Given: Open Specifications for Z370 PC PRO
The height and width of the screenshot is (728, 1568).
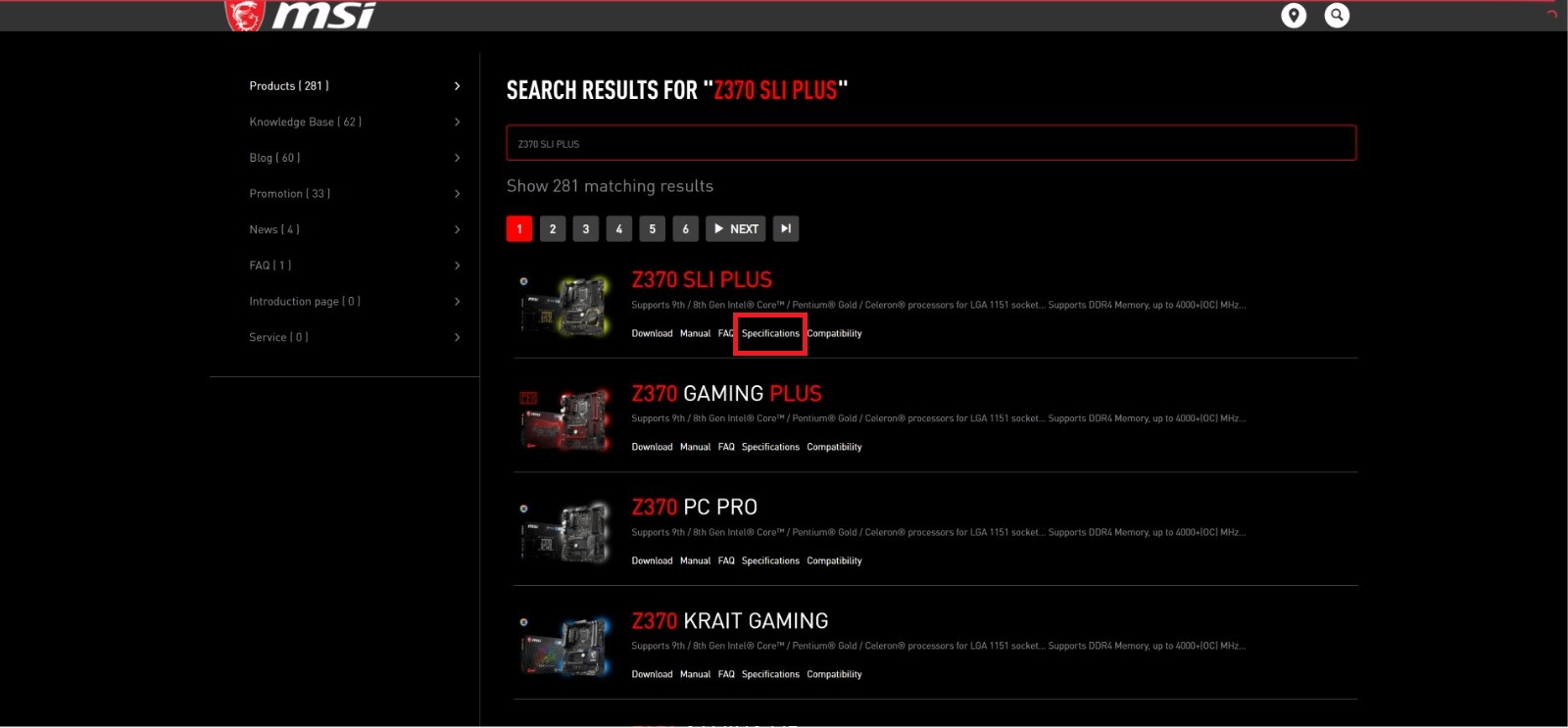Looking at the screenshot, I should point(770,561).
